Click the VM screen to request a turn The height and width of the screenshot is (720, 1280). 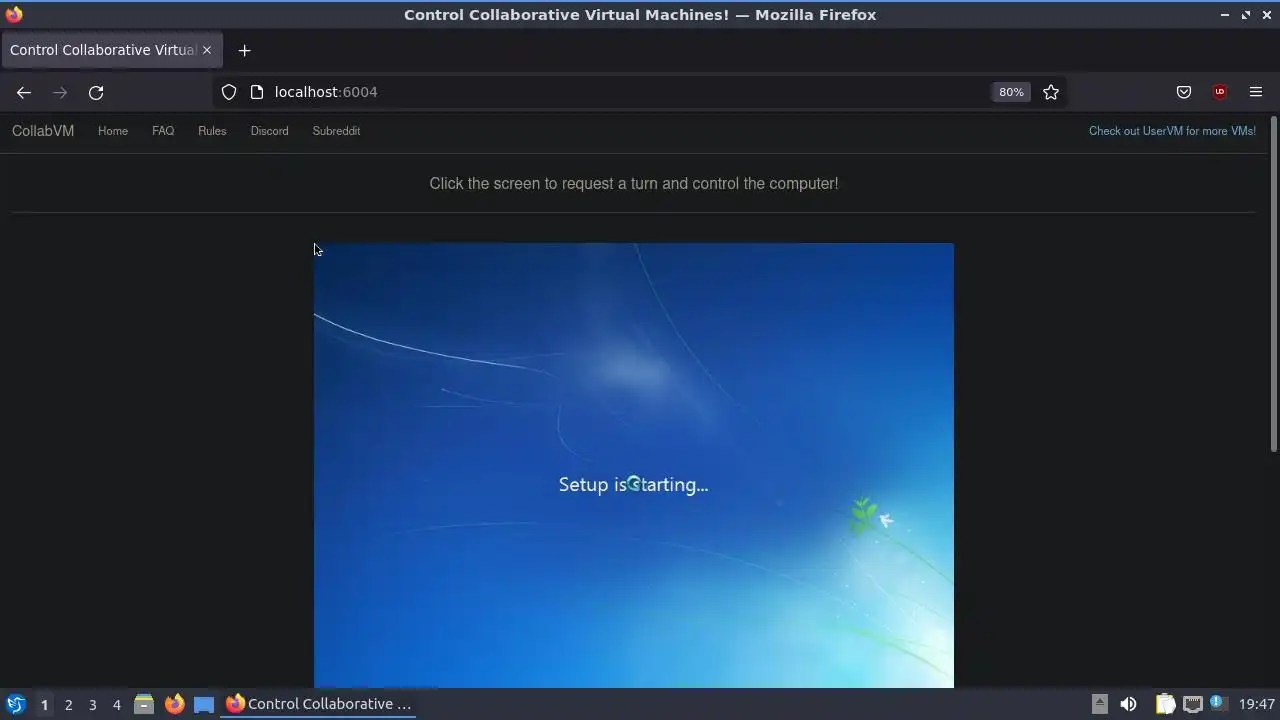(634, 465)
